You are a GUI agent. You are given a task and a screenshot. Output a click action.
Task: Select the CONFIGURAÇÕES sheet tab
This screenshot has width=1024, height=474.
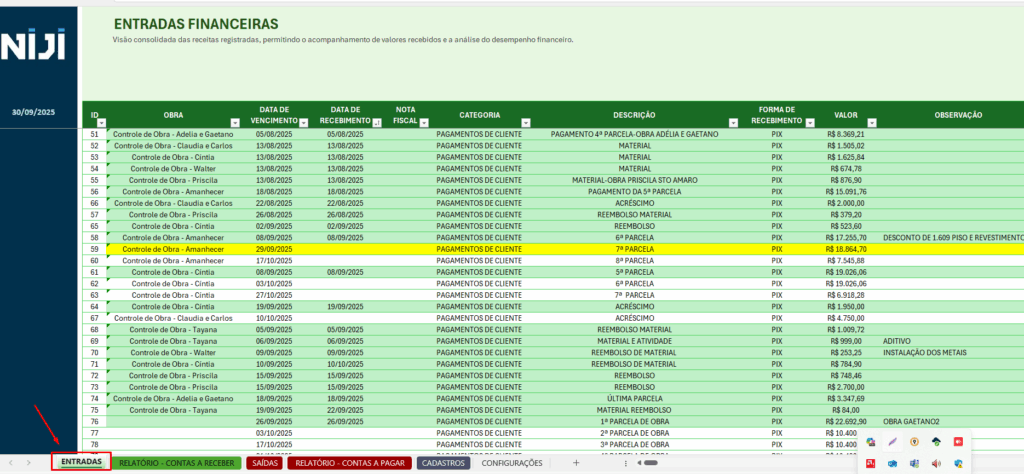[x=512, y=463]
